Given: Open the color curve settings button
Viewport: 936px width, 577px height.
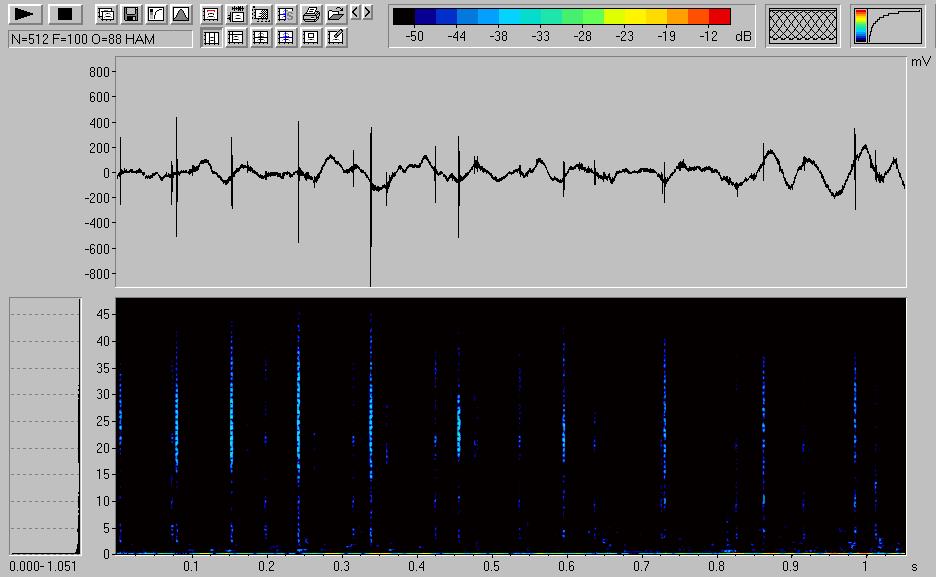Looking at the screenshot, I should click(889, 26).
